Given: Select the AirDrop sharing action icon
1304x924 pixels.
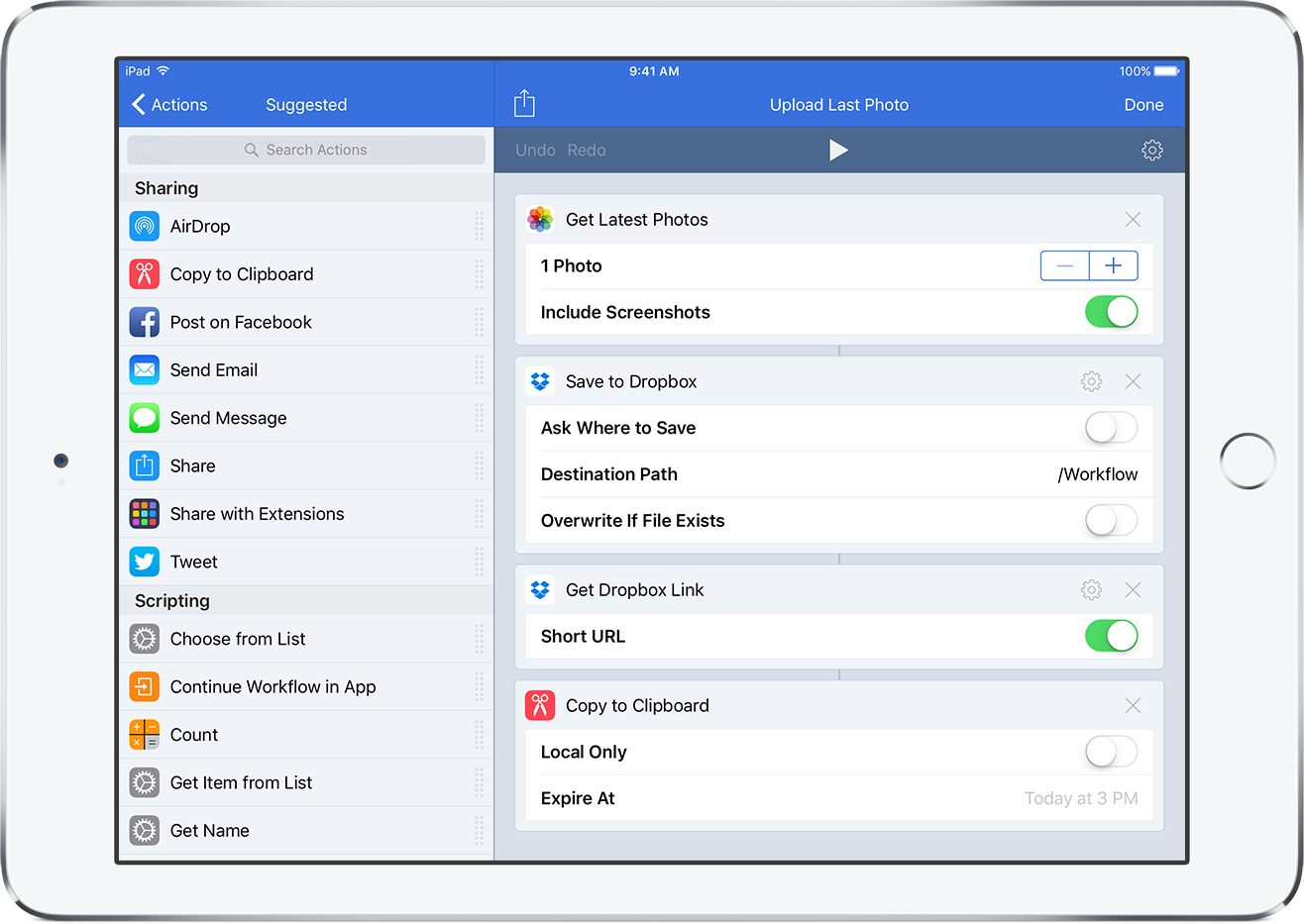Looking at the screenshot, I should tap(144, 226).
